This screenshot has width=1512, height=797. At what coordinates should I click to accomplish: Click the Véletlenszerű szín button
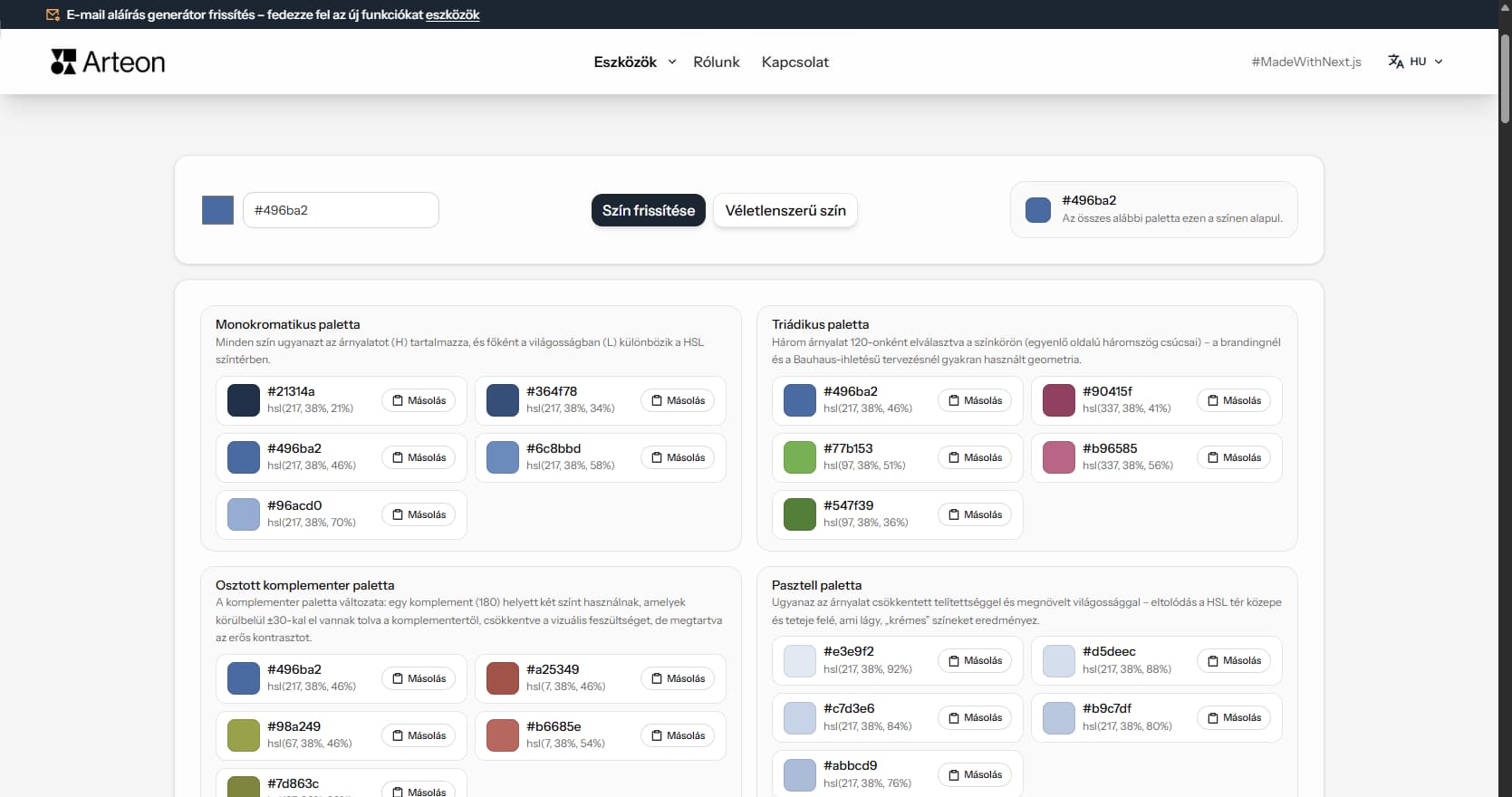[x=785, y=210]
